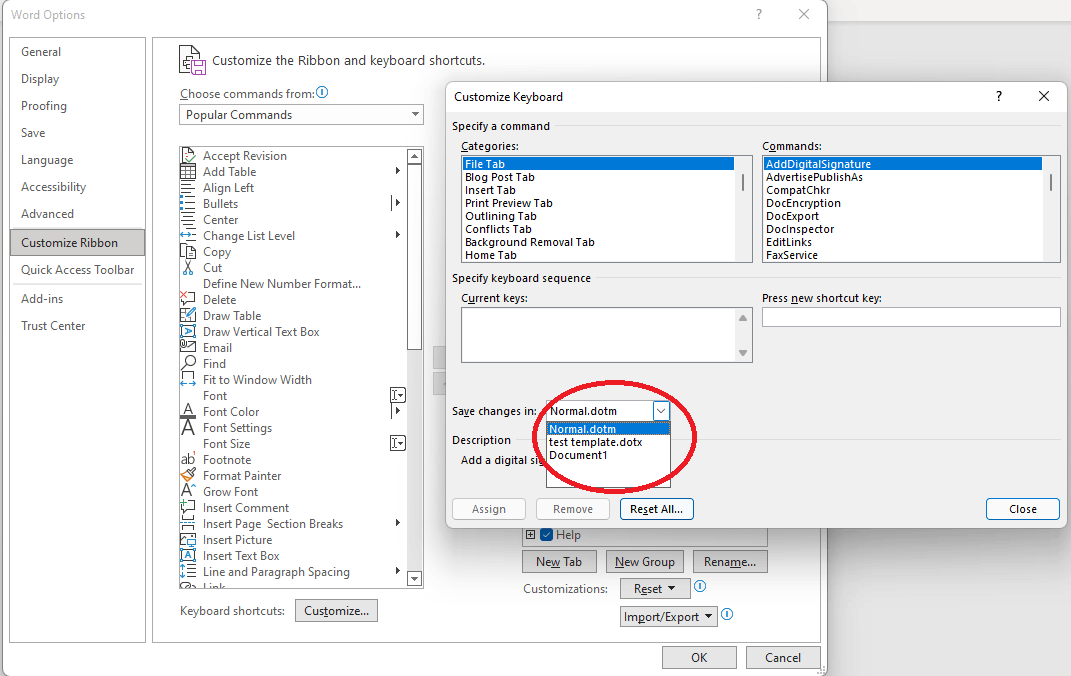Image resolution: width=1071 pixels, height=676 pixels.
Task: Select the Line and Paragraph Spacing icon
Action: (188, 572)
